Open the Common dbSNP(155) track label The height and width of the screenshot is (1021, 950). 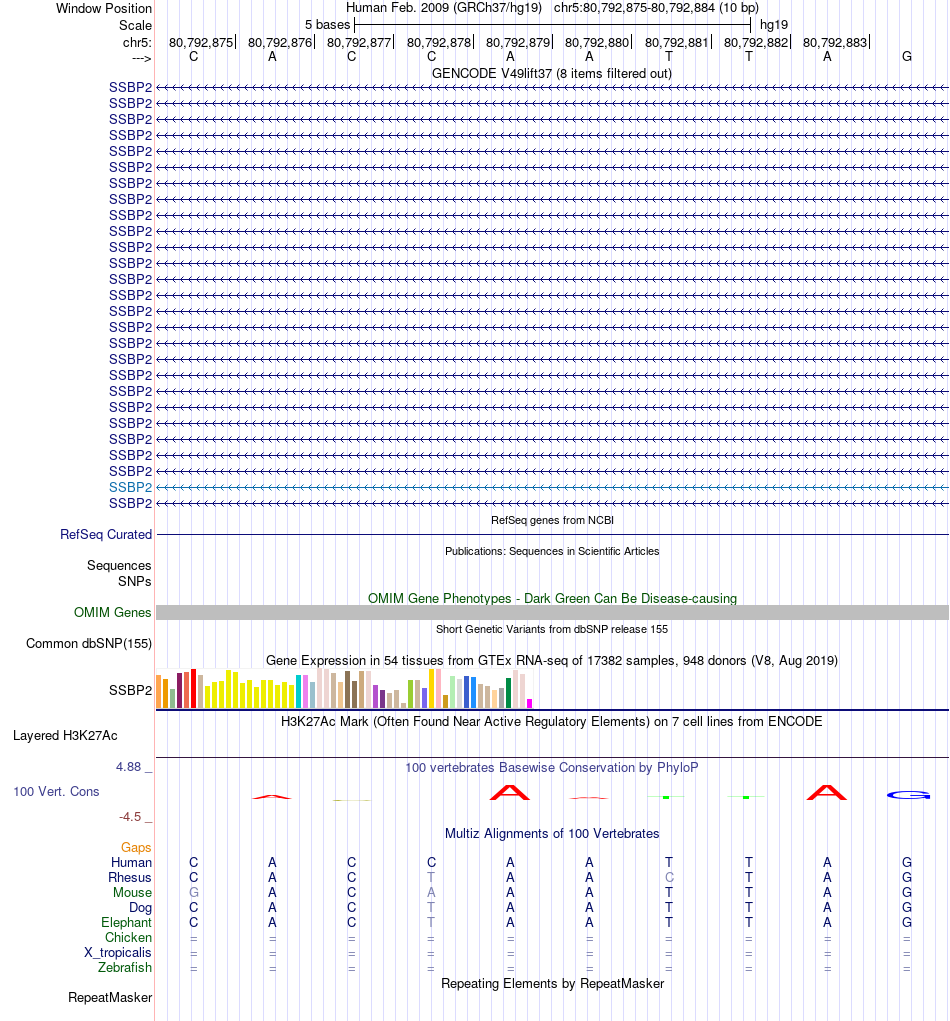[89, 644]
